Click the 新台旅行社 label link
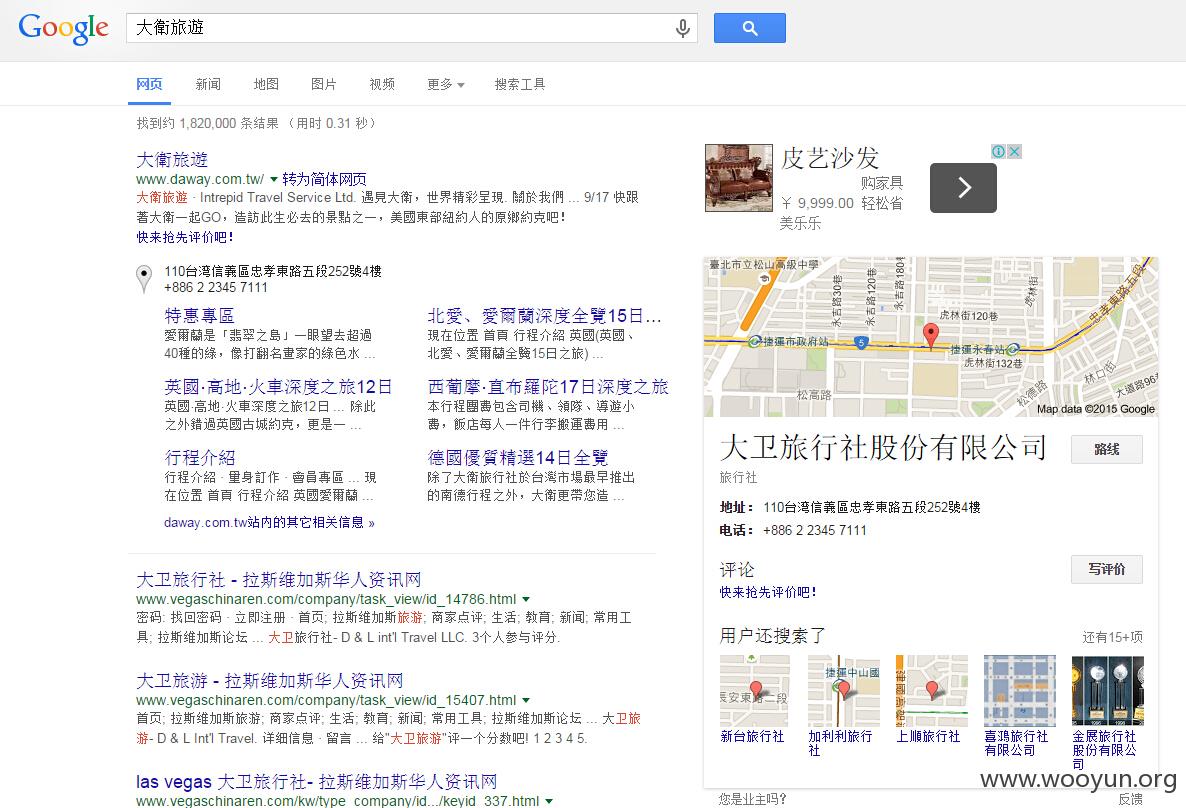 (752, 736)
